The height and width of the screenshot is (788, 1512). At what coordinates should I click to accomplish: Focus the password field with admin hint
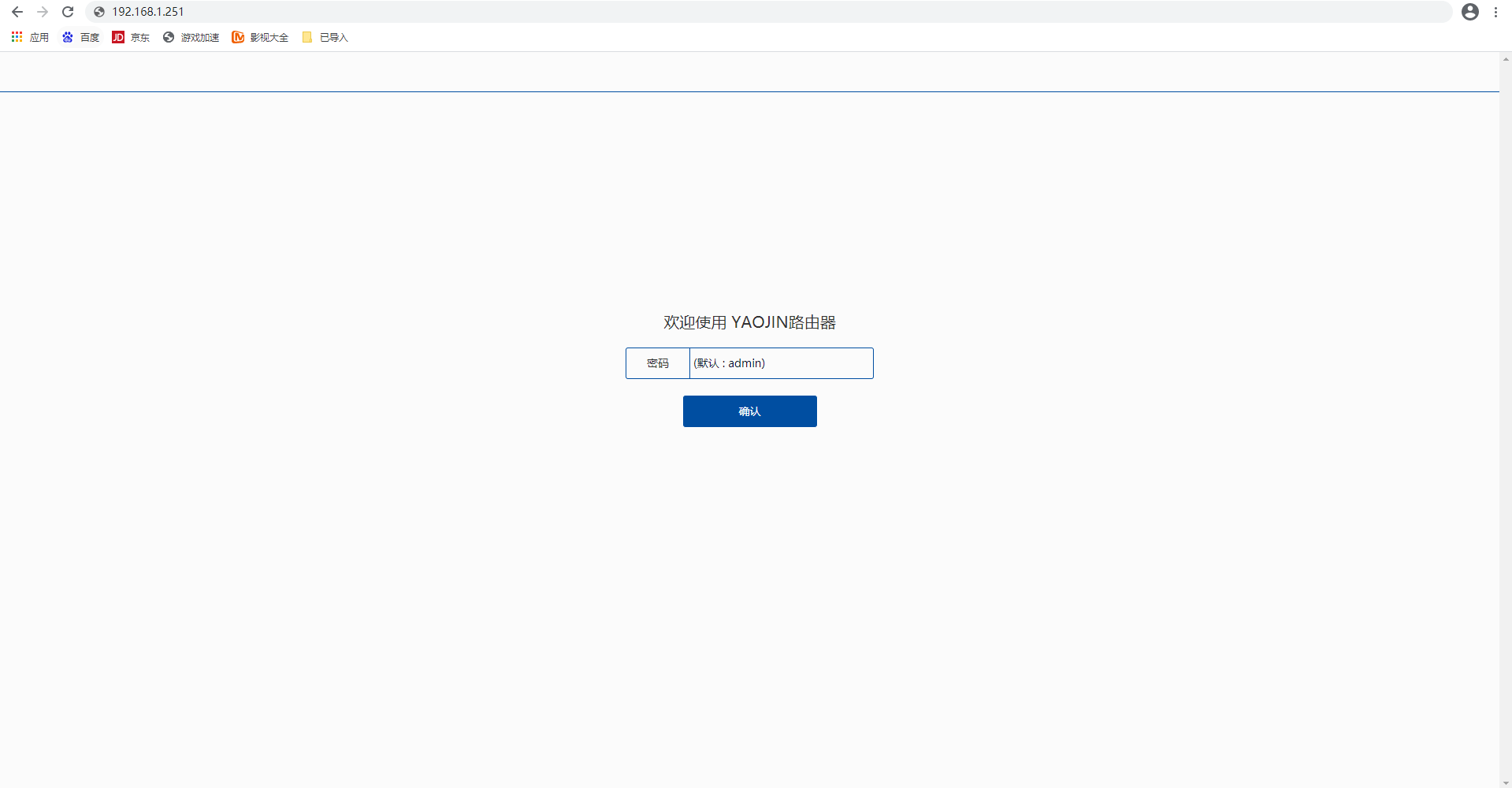click(781, 363)
